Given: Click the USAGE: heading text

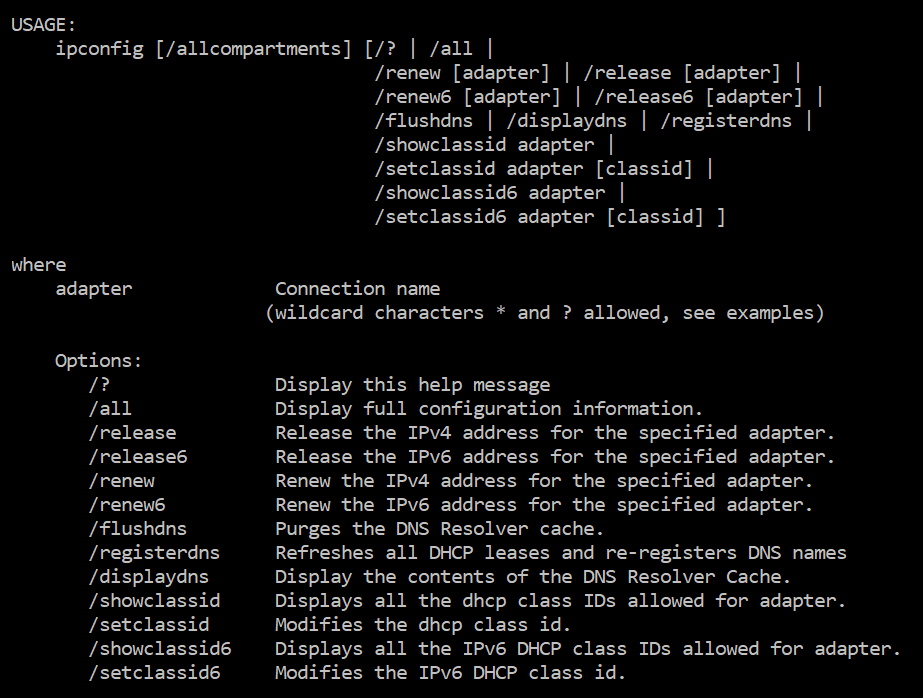Looking at the screenshot, I should (43, 25).
